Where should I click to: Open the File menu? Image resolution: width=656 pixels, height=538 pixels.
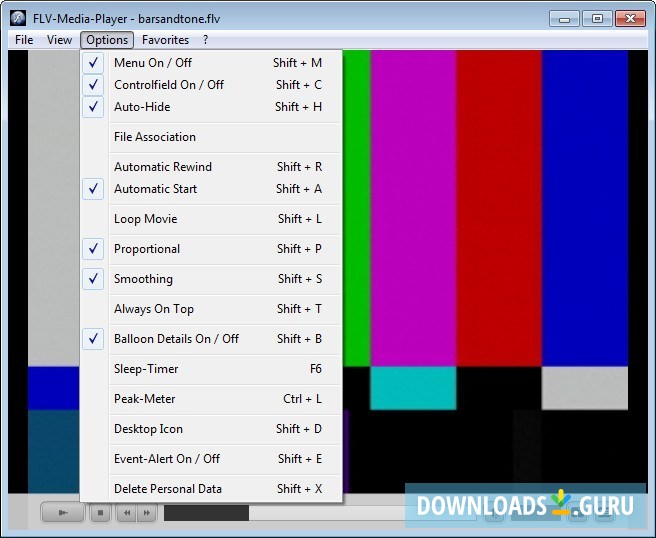tap(24, 40)
